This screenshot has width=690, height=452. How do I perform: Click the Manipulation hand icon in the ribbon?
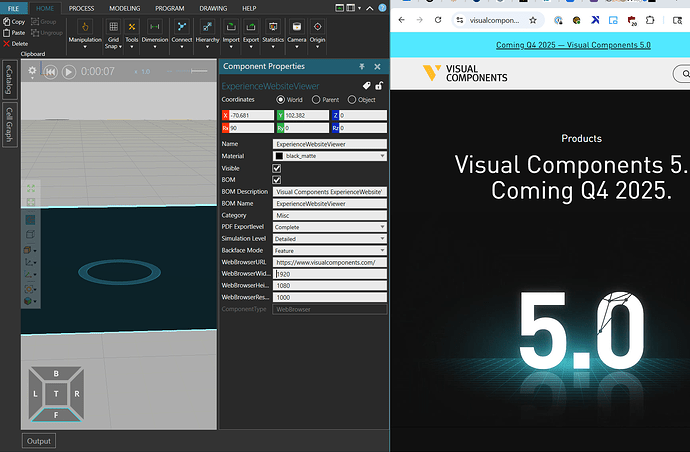click(85, 27)
